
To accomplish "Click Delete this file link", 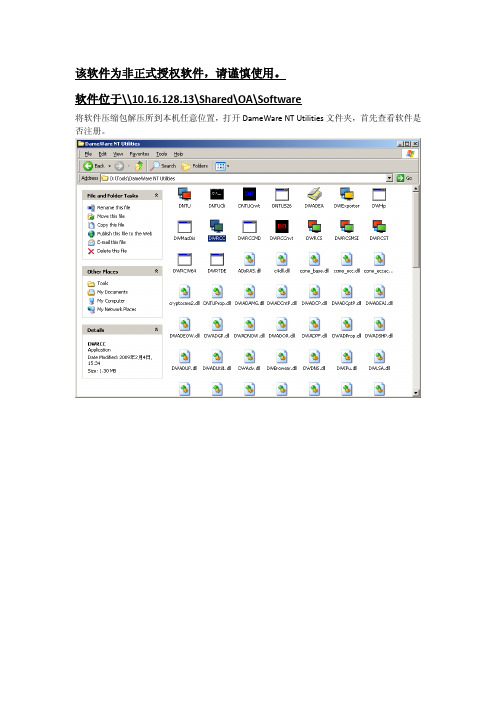I will tap(112, 251).
